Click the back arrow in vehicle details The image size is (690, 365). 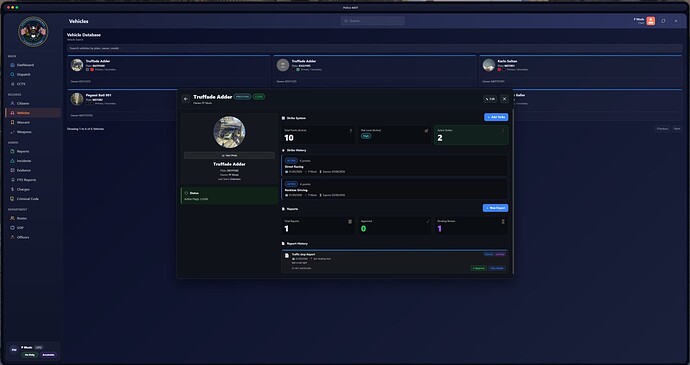click(x=186, y=99)
